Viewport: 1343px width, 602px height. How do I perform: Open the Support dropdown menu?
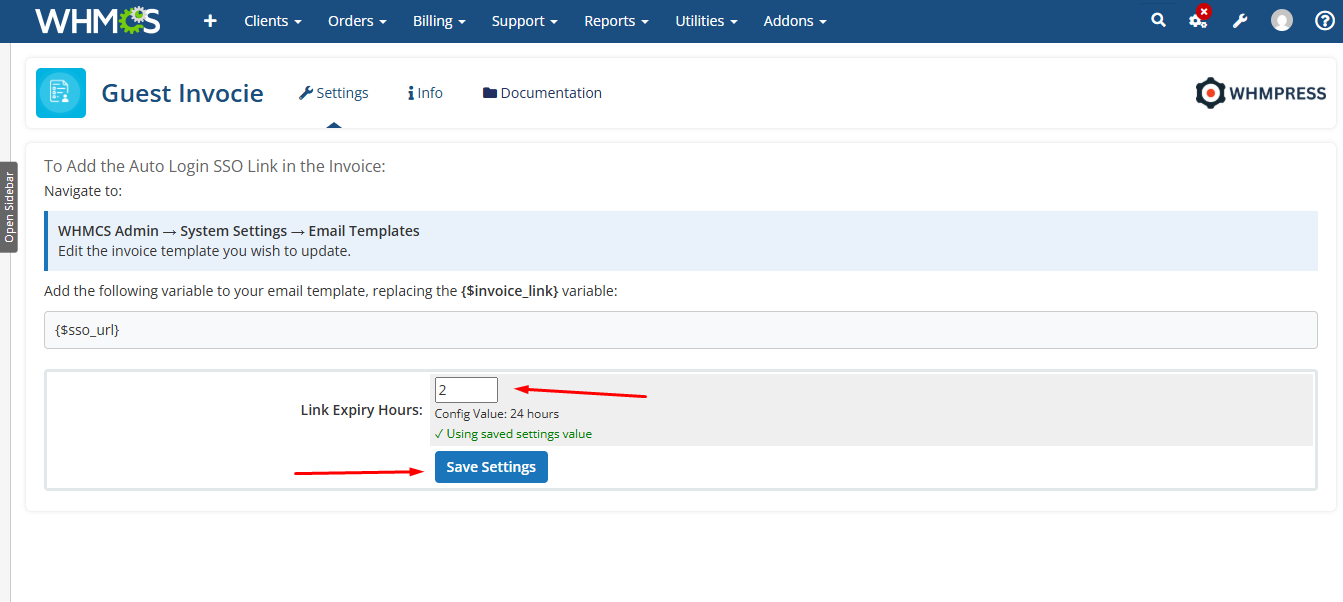pyautogui.click(x=524, y=21)
